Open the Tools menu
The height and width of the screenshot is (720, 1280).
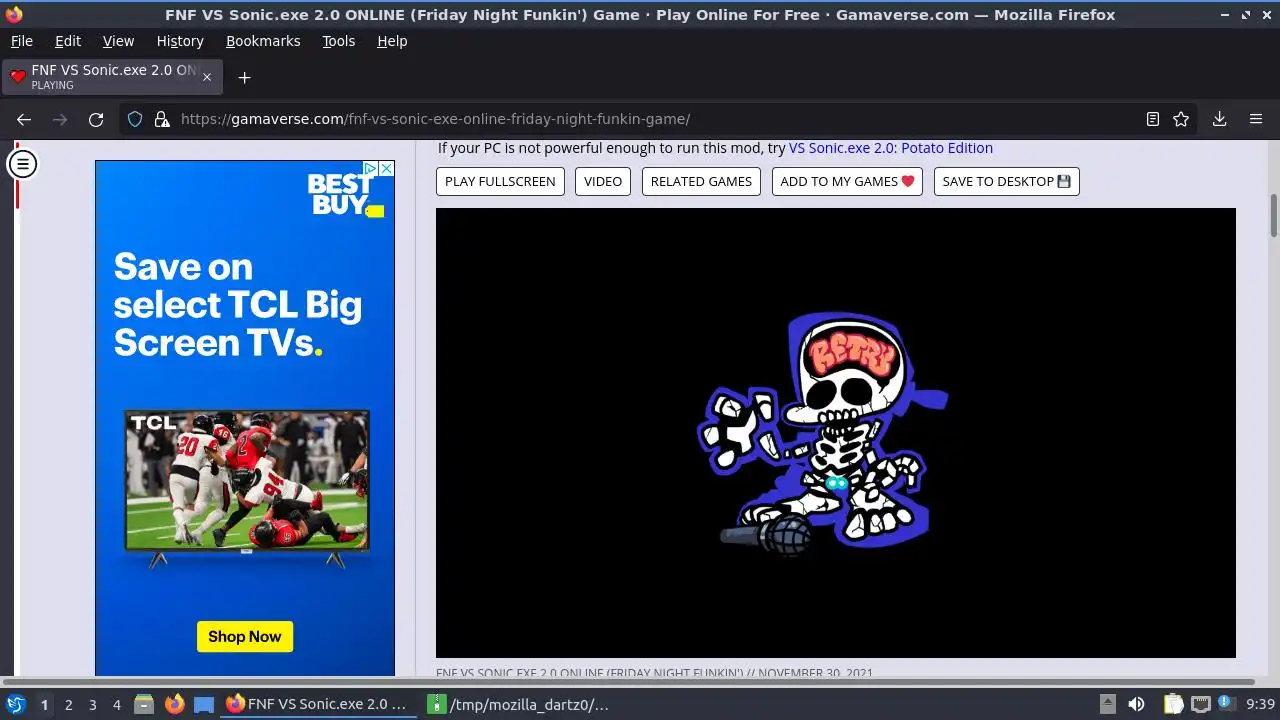click(x=338, y=41)
